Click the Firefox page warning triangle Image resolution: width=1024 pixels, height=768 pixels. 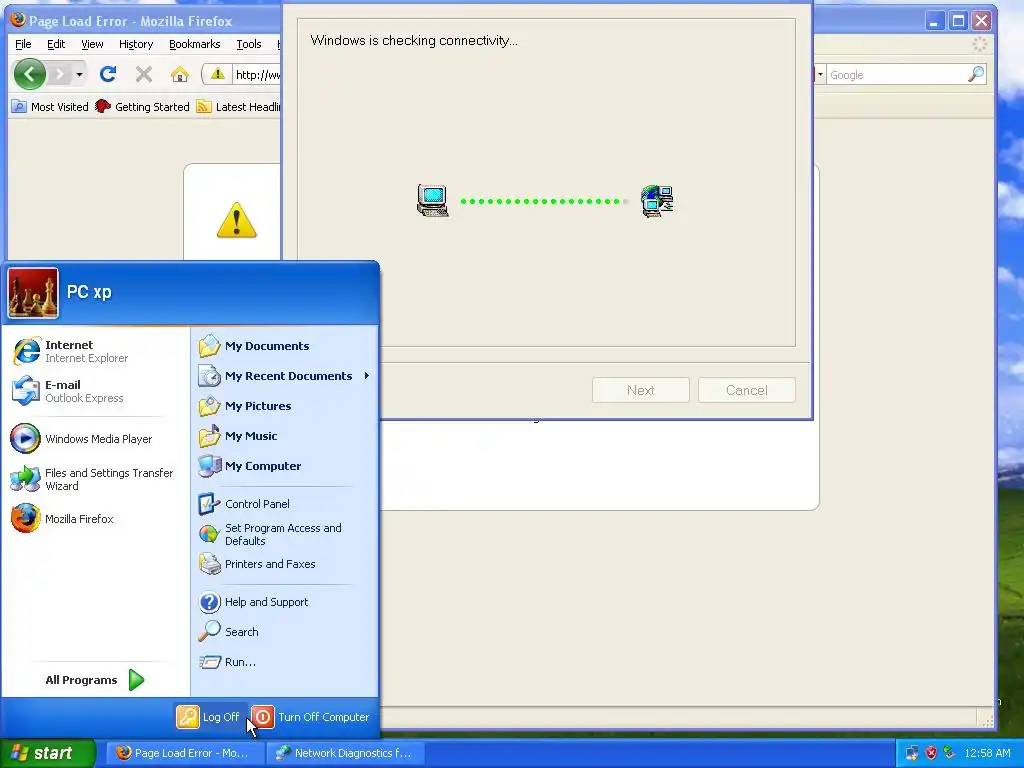(x=236, y=219)
